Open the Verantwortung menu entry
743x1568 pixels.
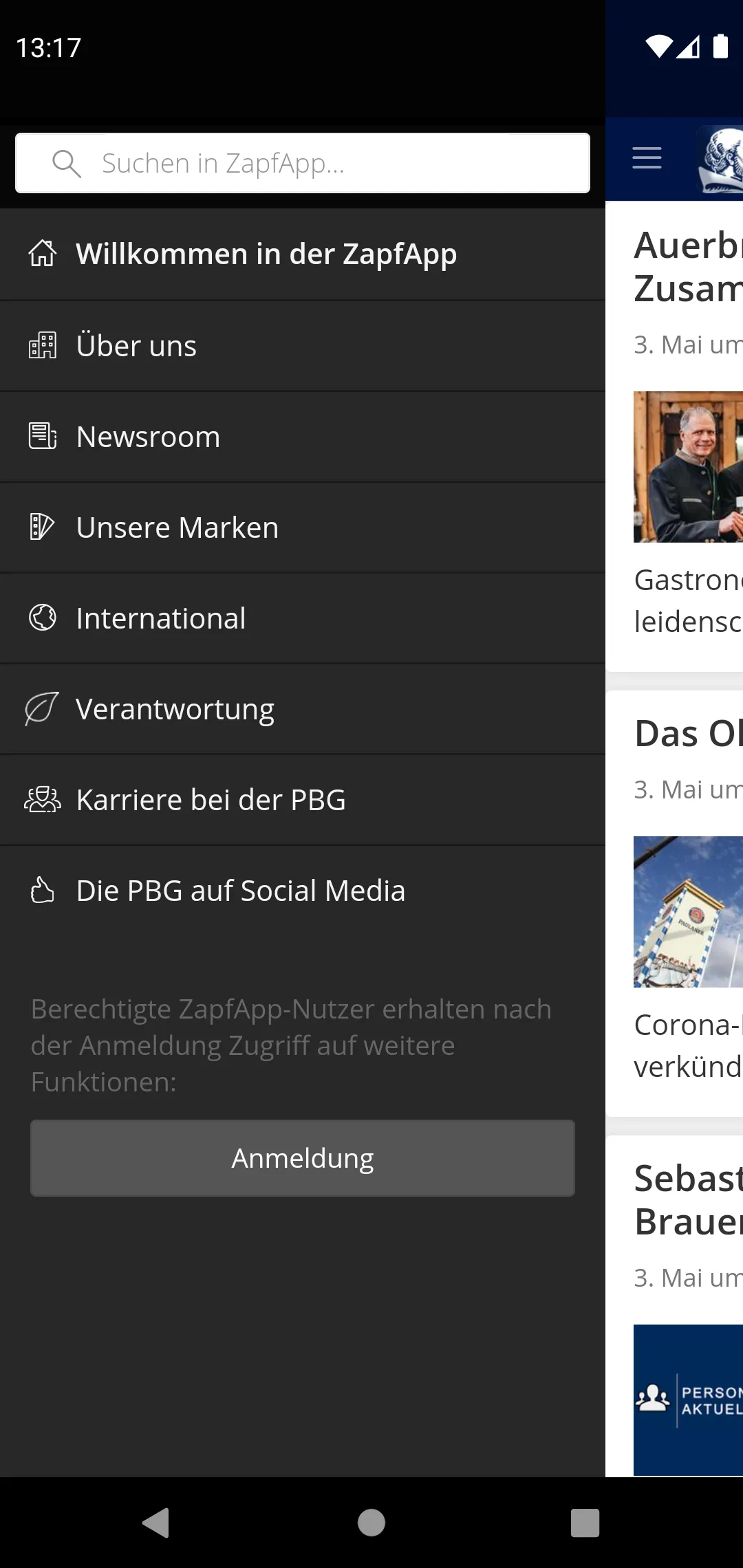coord(303,708)
